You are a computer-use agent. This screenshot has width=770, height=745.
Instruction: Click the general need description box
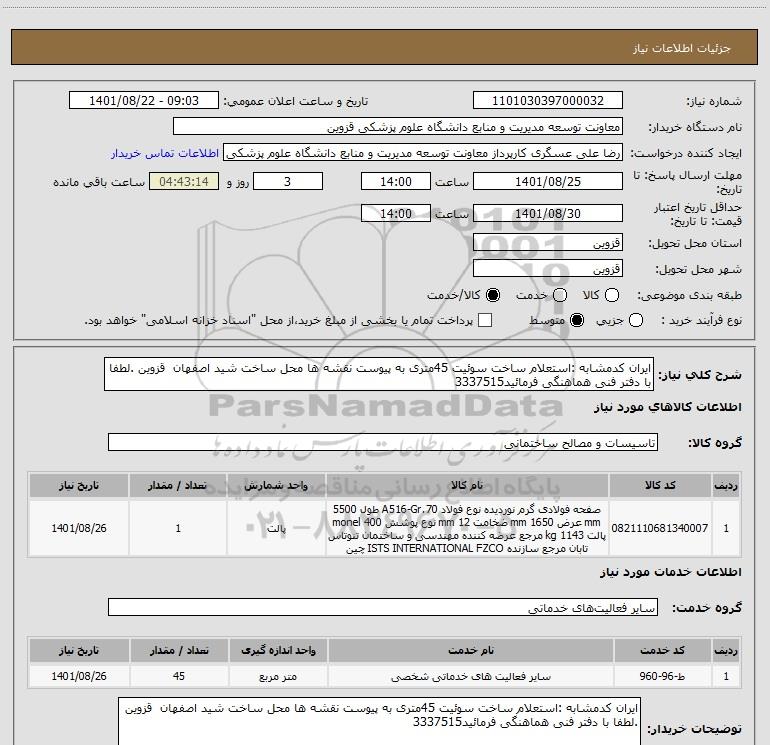click(379, 375)
